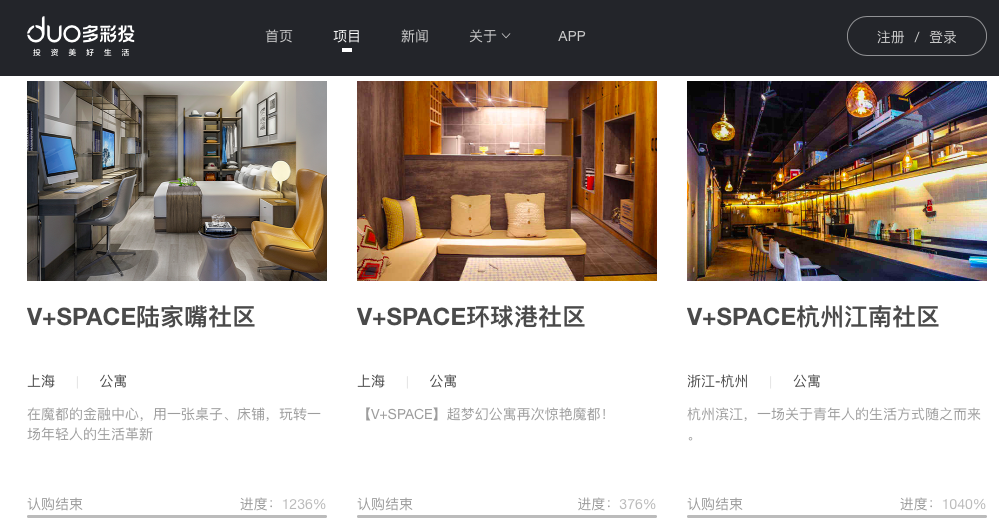Click the 1040% progress bar
Image resolution: width=999 pixels, height=530 pixels.
click(x=837, y=516)
